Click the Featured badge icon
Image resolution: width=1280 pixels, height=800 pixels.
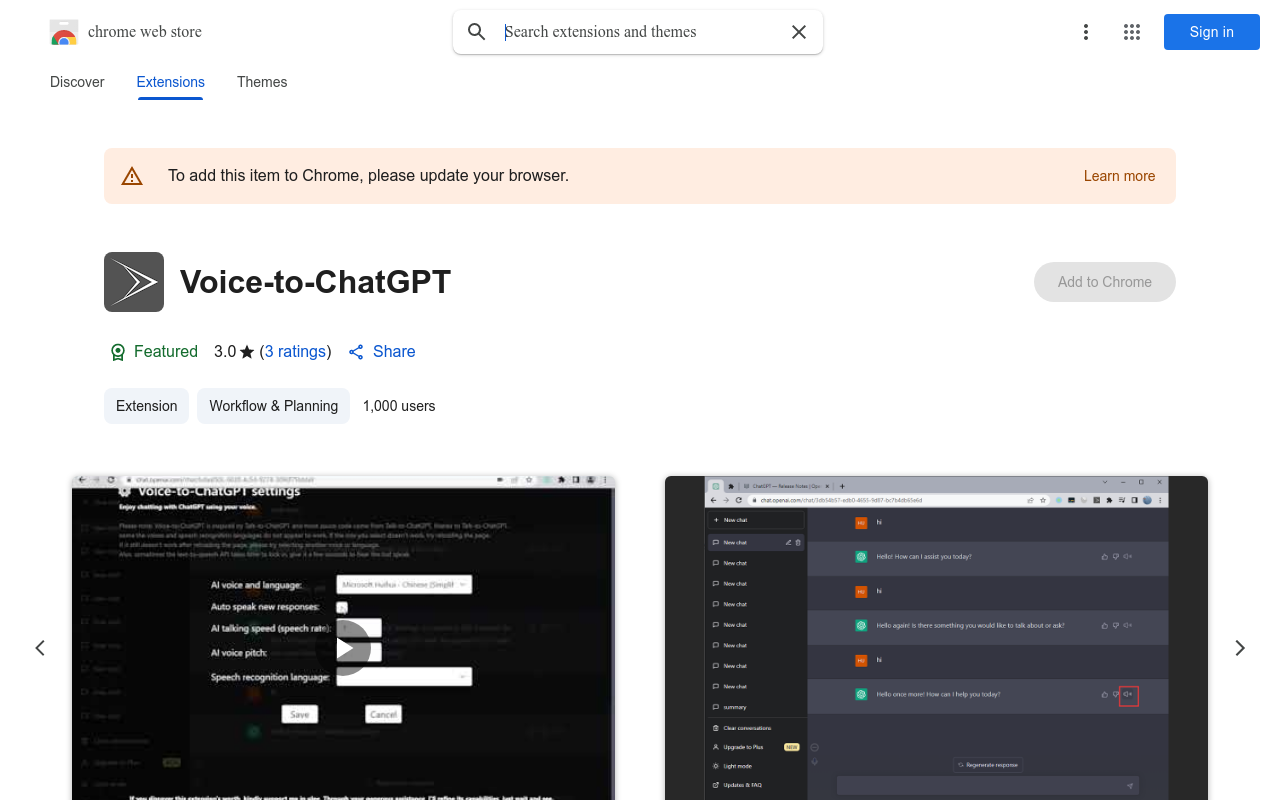pos(118,352)
